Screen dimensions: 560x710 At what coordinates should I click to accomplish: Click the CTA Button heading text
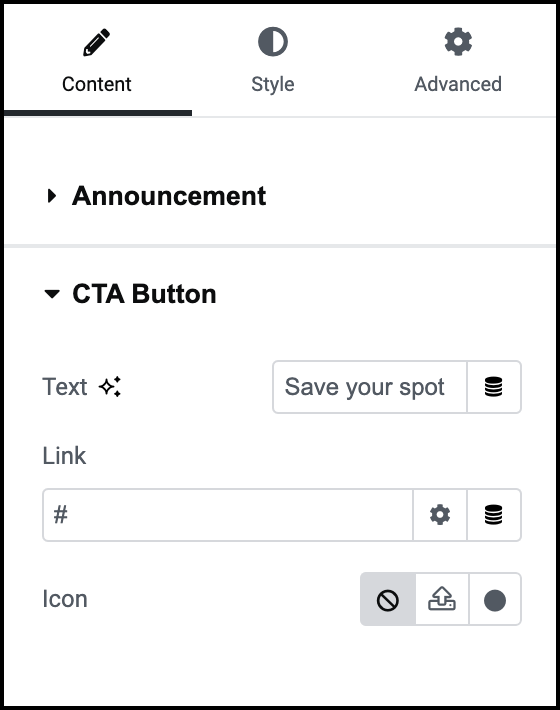point(144,294)
